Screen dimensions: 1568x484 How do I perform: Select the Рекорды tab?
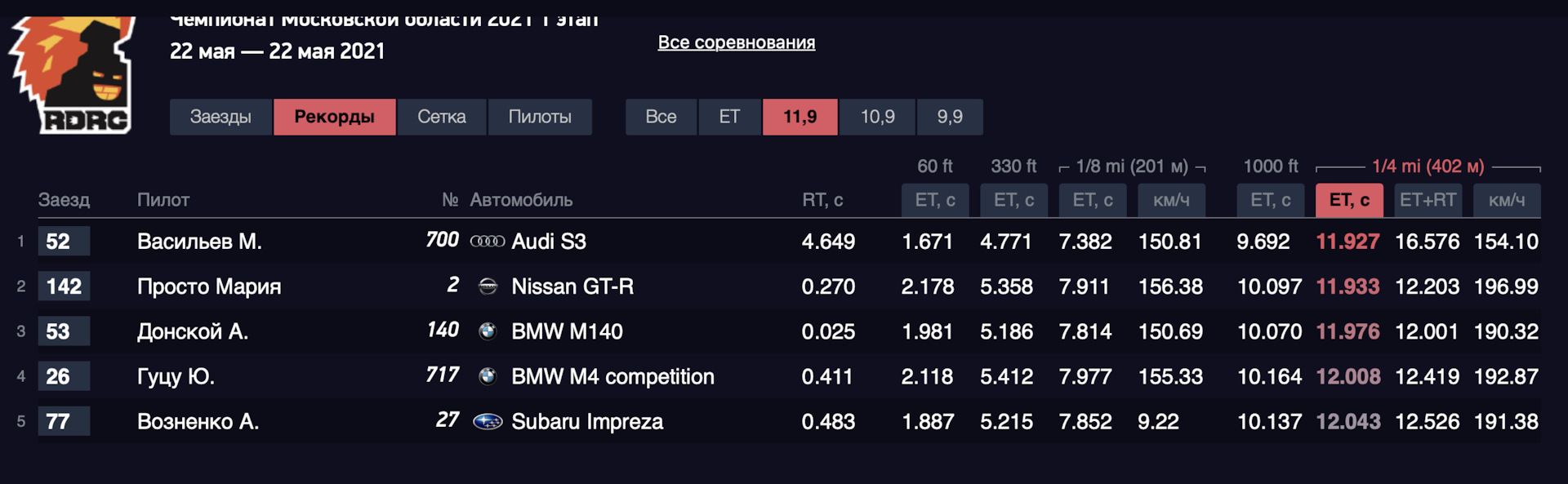click(x=334, y=117)
